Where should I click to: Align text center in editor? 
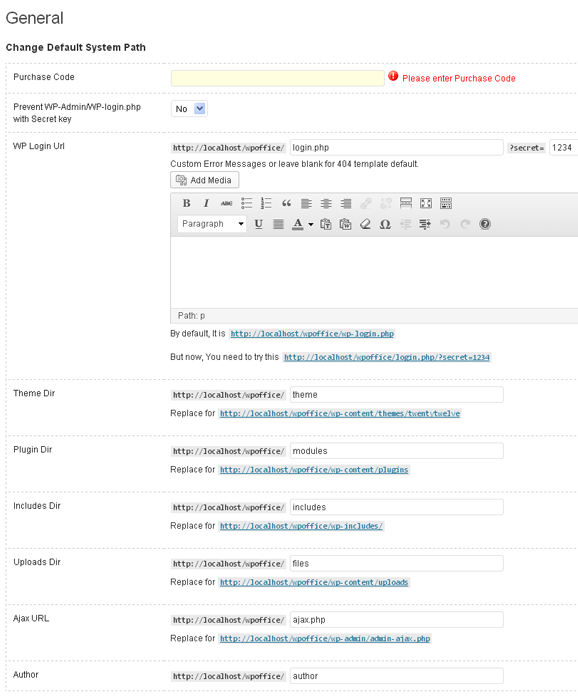(326, 204)
